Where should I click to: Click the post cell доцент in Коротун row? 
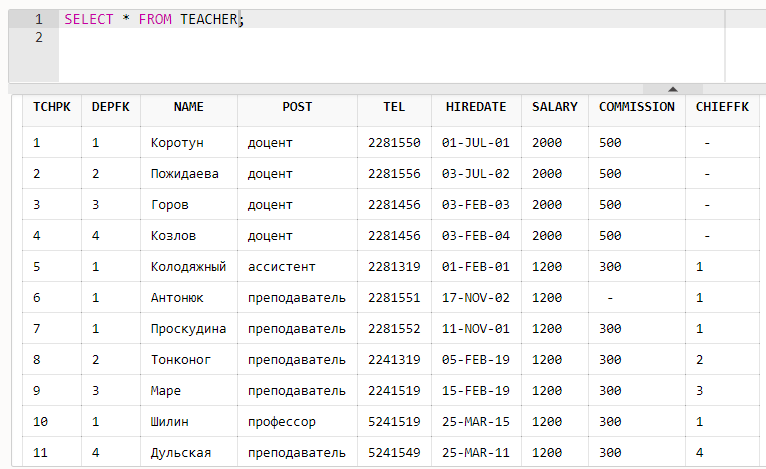coord(270,143)
